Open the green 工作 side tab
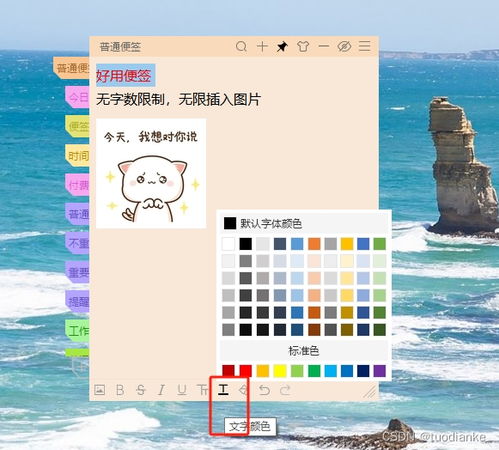The height and width of the screenshot is (450, 499). [x=77, y=331]
